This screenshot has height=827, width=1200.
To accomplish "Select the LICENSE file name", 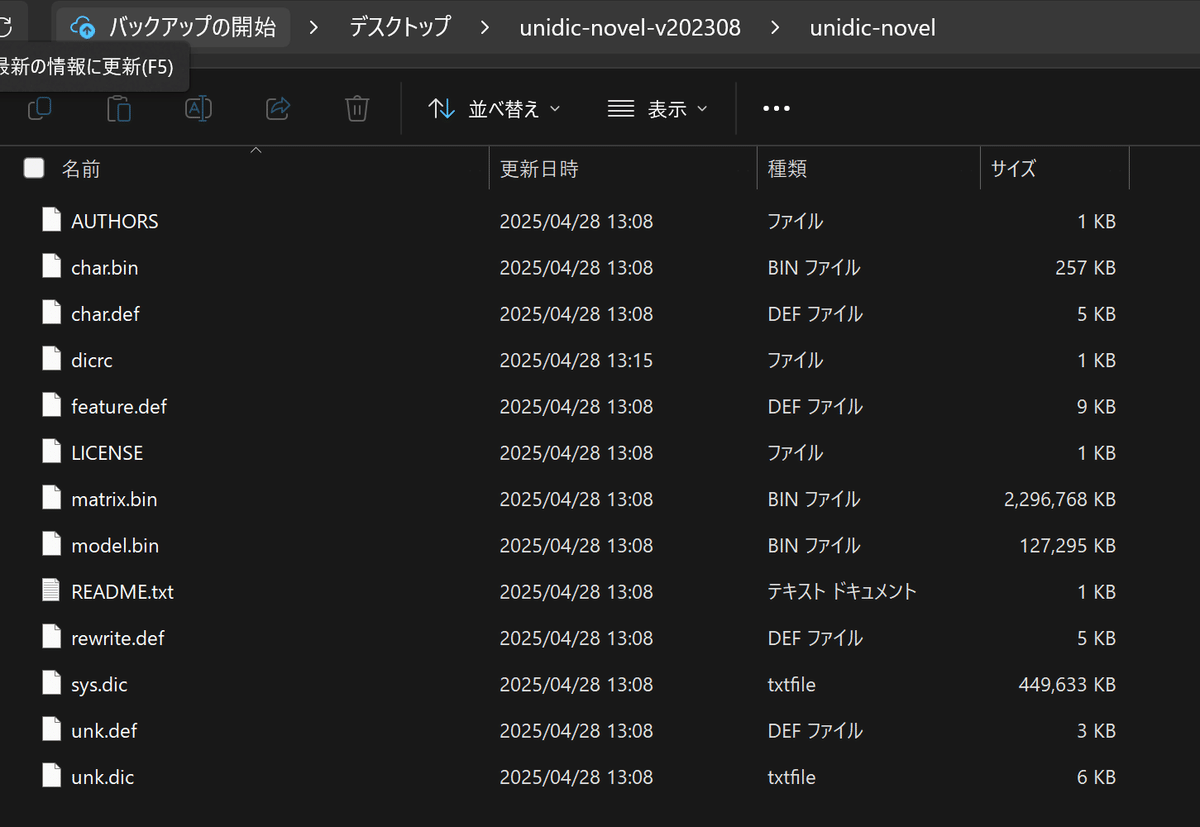I will tap(107, 452).
